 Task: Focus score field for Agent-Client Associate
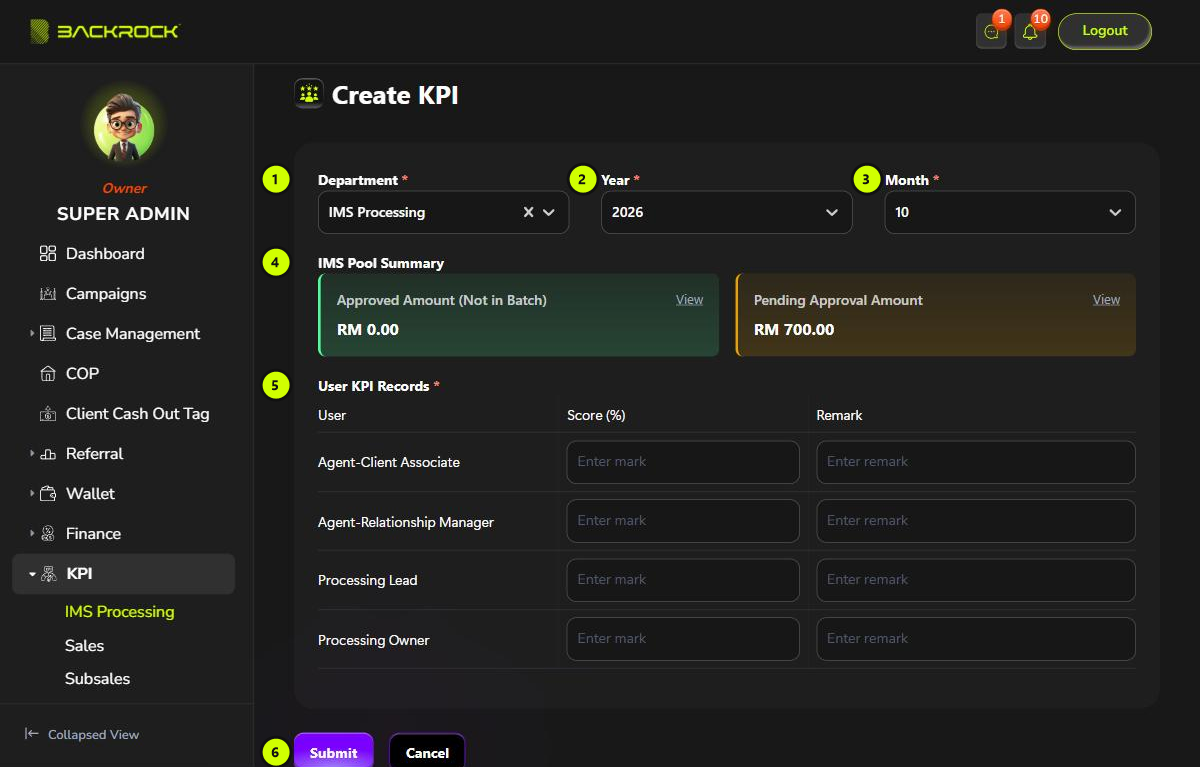coord(683,462)
